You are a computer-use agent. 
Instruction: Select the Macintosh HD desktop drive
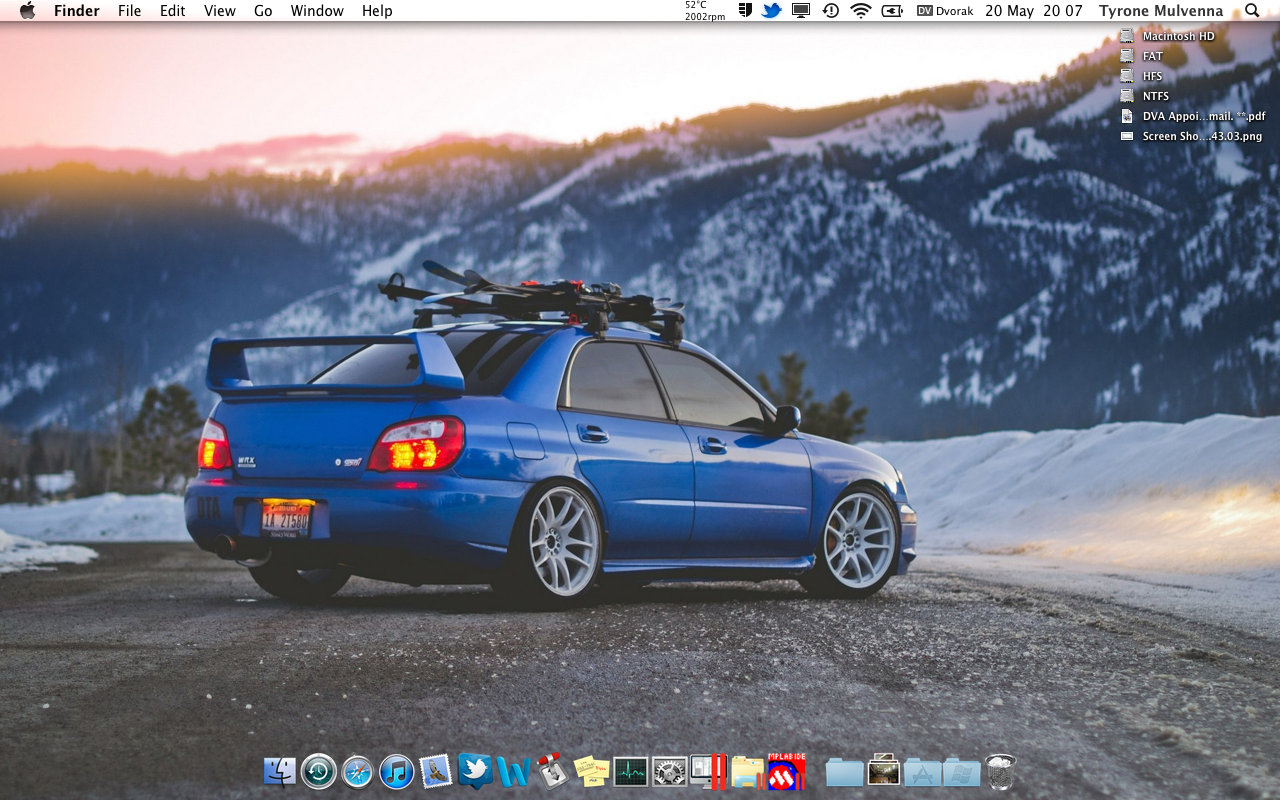pyautogui.click(x=1177, y=36)
